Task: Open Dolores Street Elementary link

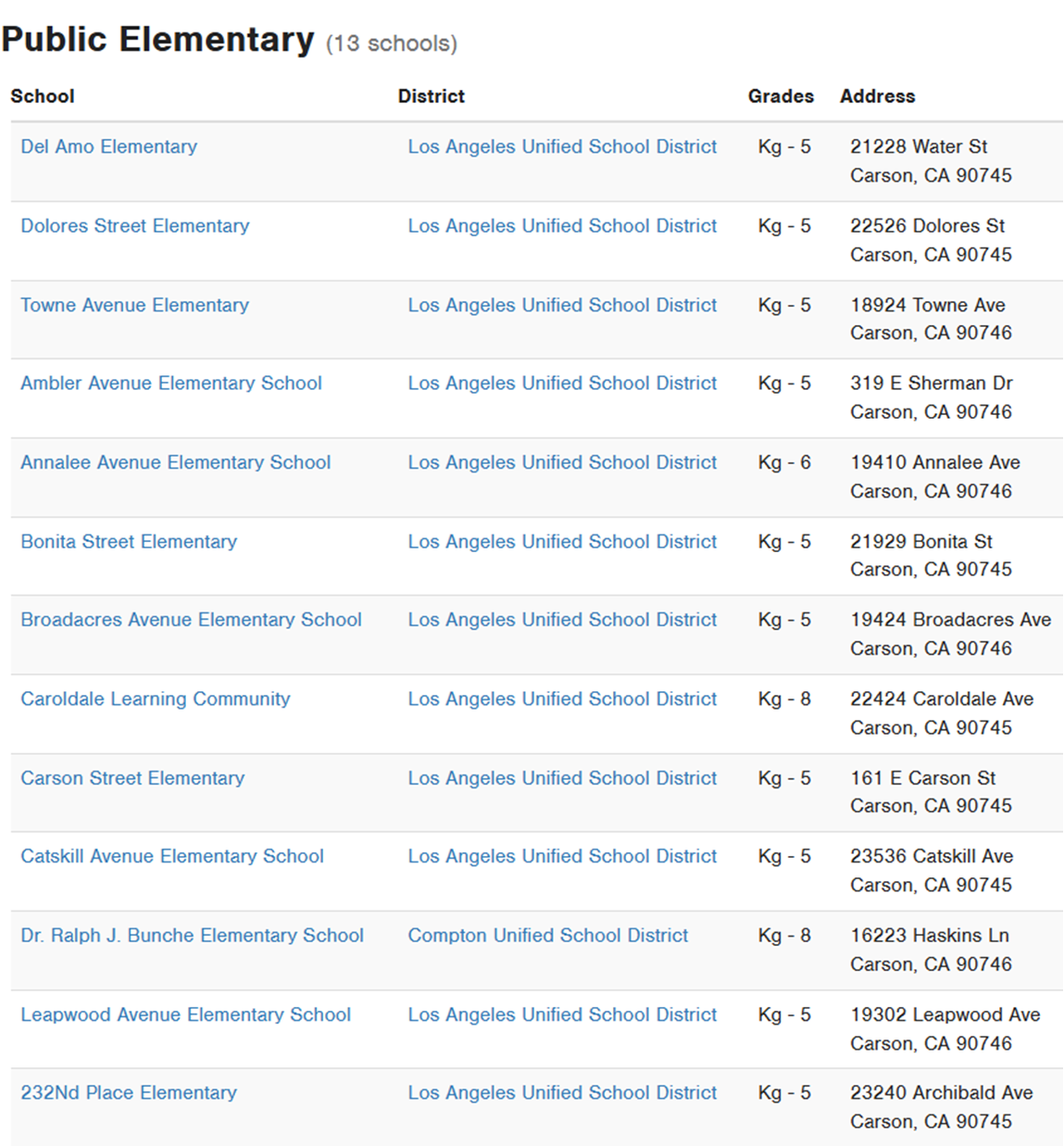Action: tap(135, 226)
